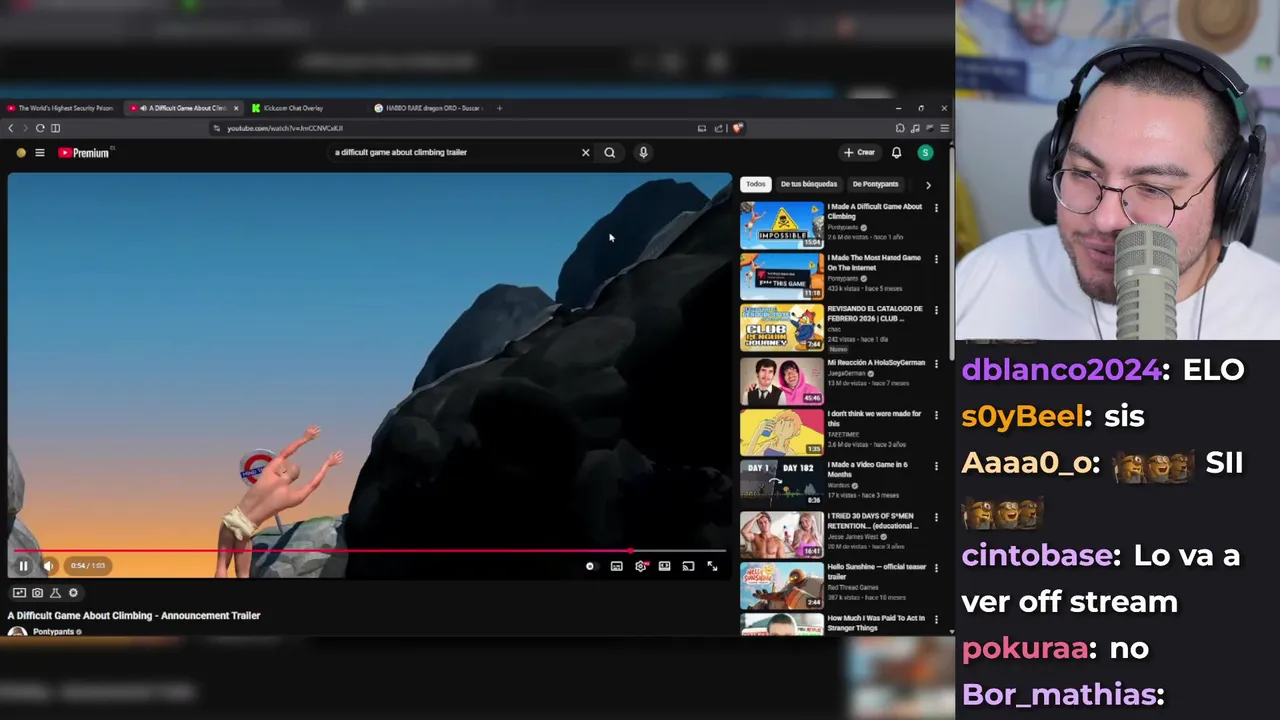Open options for Hello Sunshine official teaser trailer
This screenshot has width=1280, height=720.
click(x=936, y=568)
